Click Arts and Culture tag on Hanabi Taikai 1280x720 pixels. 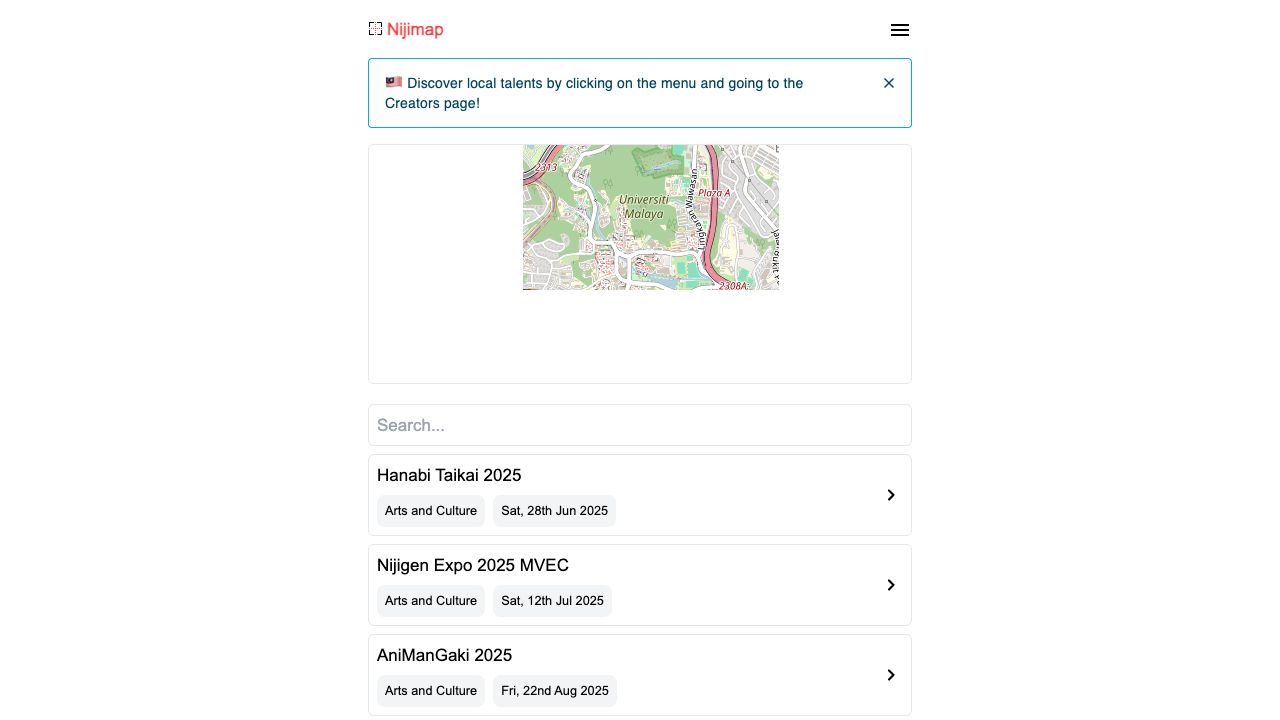(x=430, y=511)
